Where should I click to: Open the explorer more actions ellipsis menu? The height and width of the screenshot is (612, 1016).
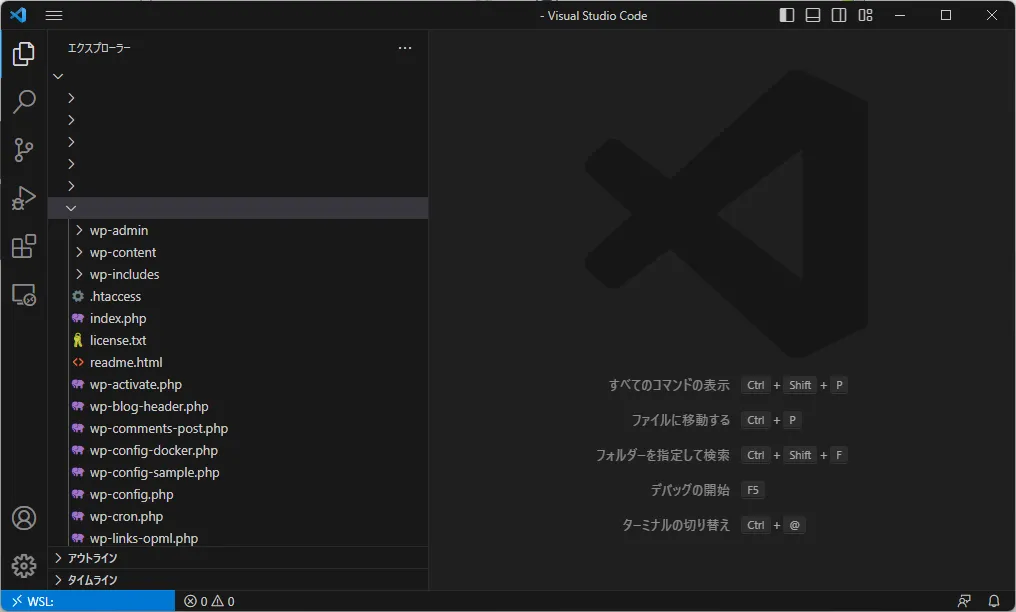click(405, 48)
